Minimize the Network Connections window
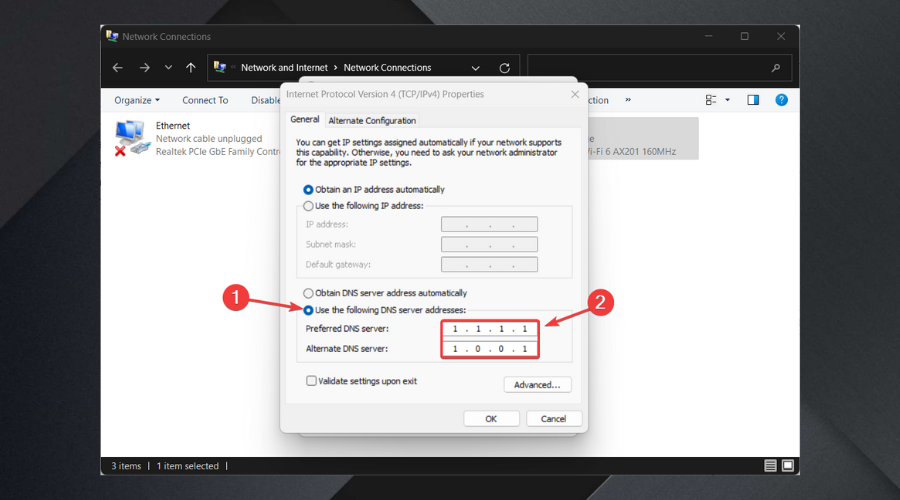The width and height of the screenshot is (900, 500). (x=709, y=36)
